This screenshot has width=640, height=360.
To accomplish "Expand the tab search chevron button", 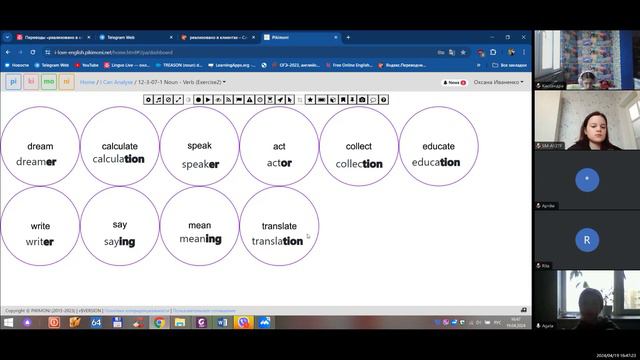I will 7,37.
